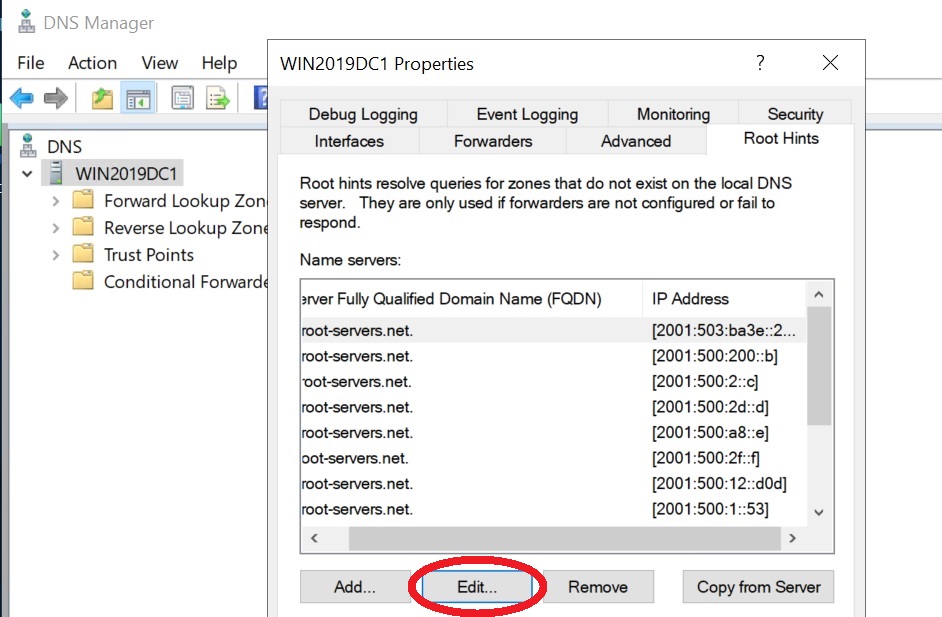Click the horizontal scrollbar thumb in name servers list
This screenshot has height=617, width=942.
(565, 538)
